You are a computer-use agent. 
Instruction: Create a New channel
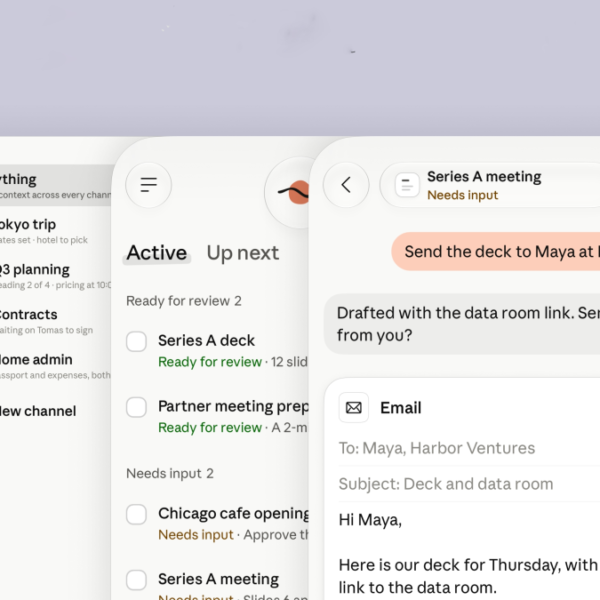point(38,411)
